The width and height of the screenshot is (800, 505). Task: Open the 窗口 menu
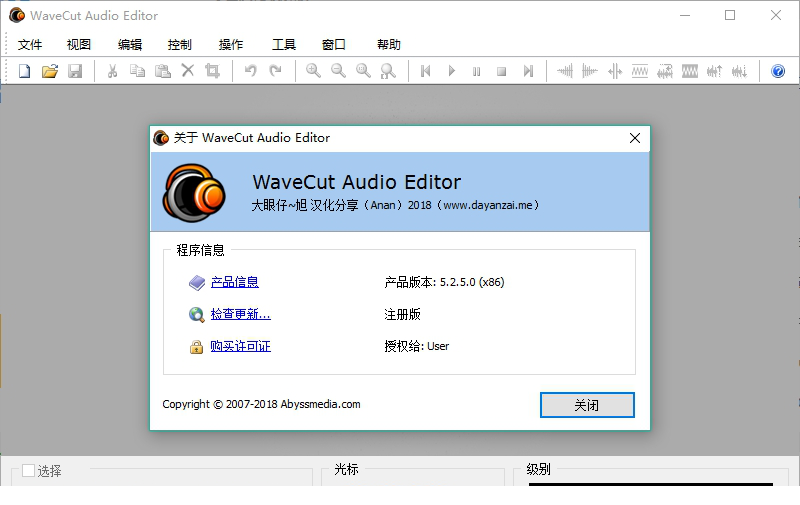[x=334, y=45]
